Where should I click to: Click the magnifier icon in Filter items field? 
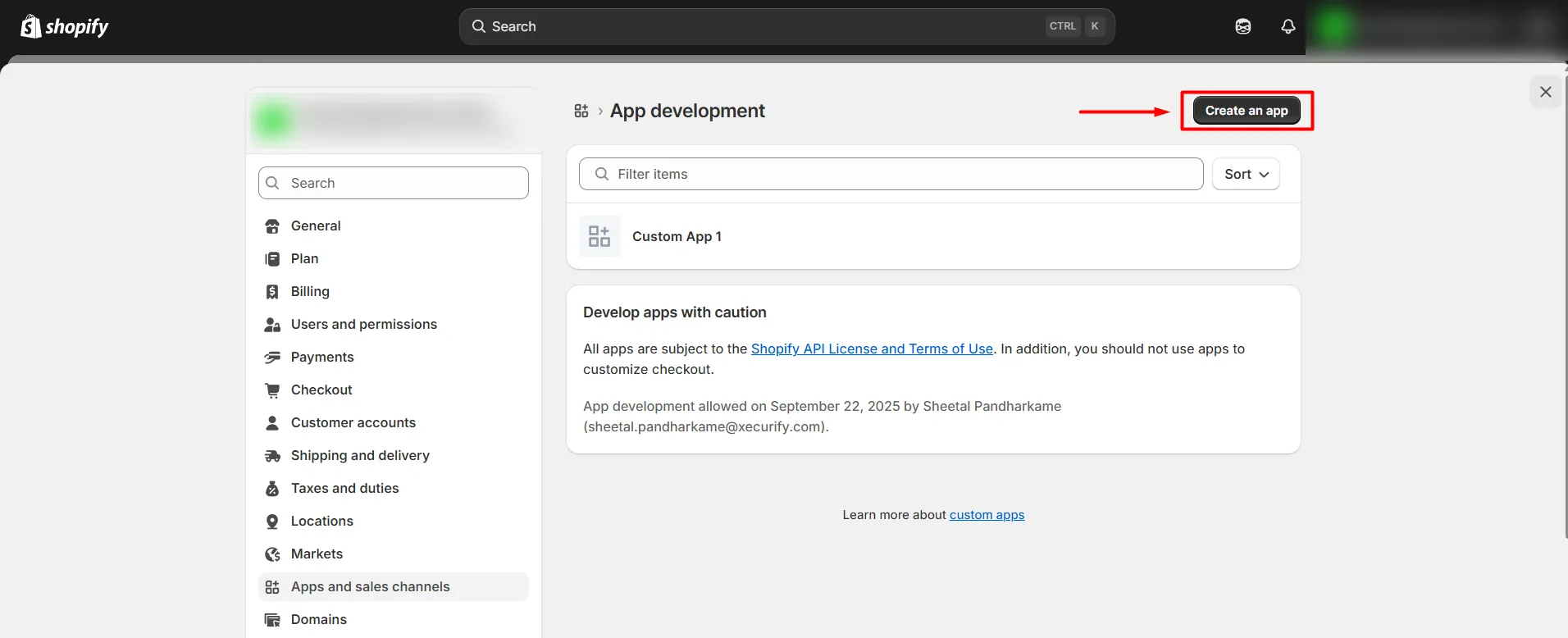[x=602, y=174]
